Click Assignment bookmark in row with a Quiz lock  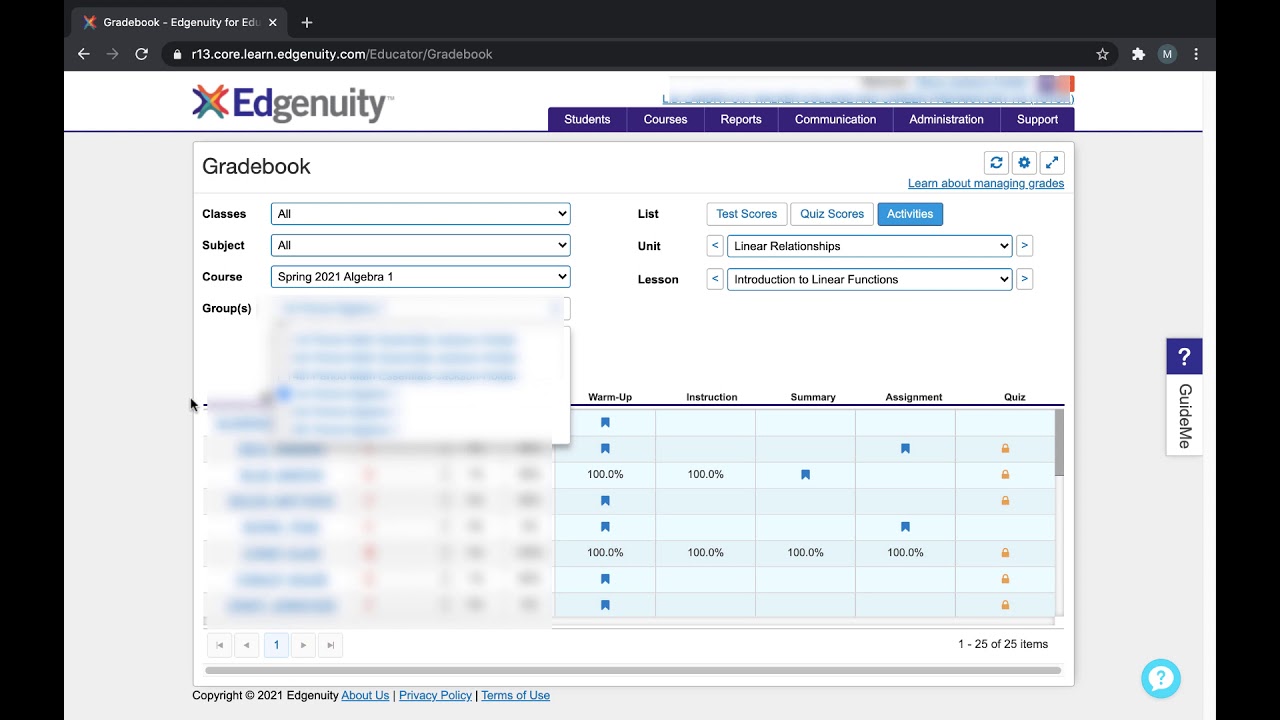pos(905,449)
